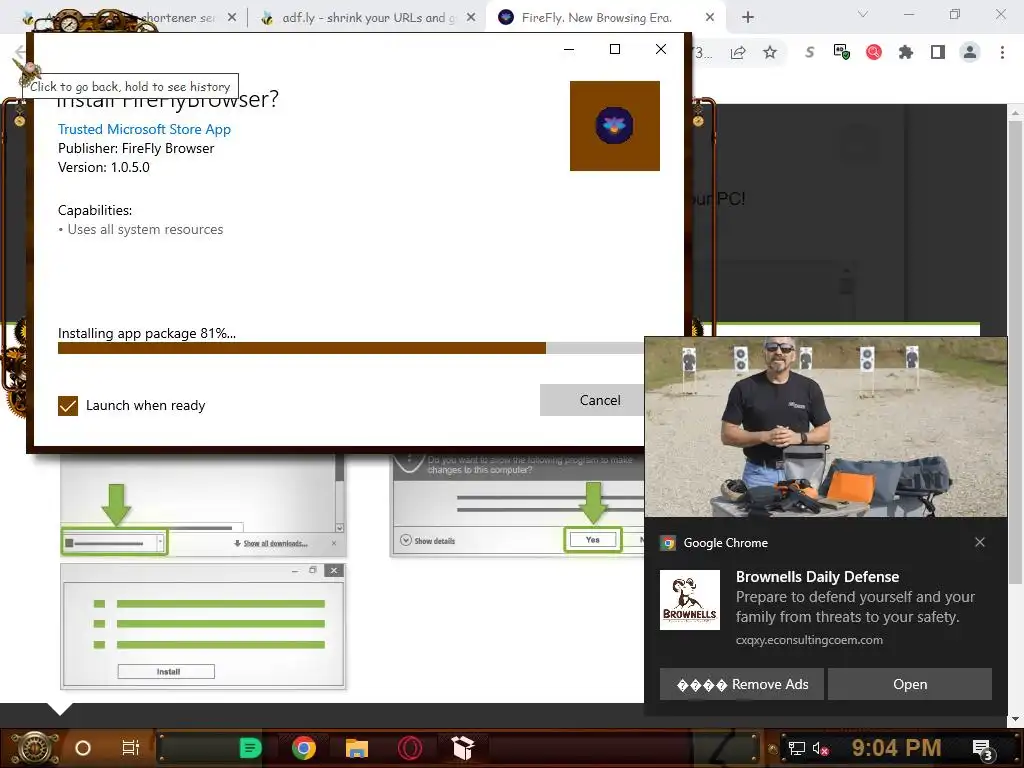Toggle the Chrome side panel
Image resolution: width=1024 pixels, height=768 pixels.
coord(938,52)
